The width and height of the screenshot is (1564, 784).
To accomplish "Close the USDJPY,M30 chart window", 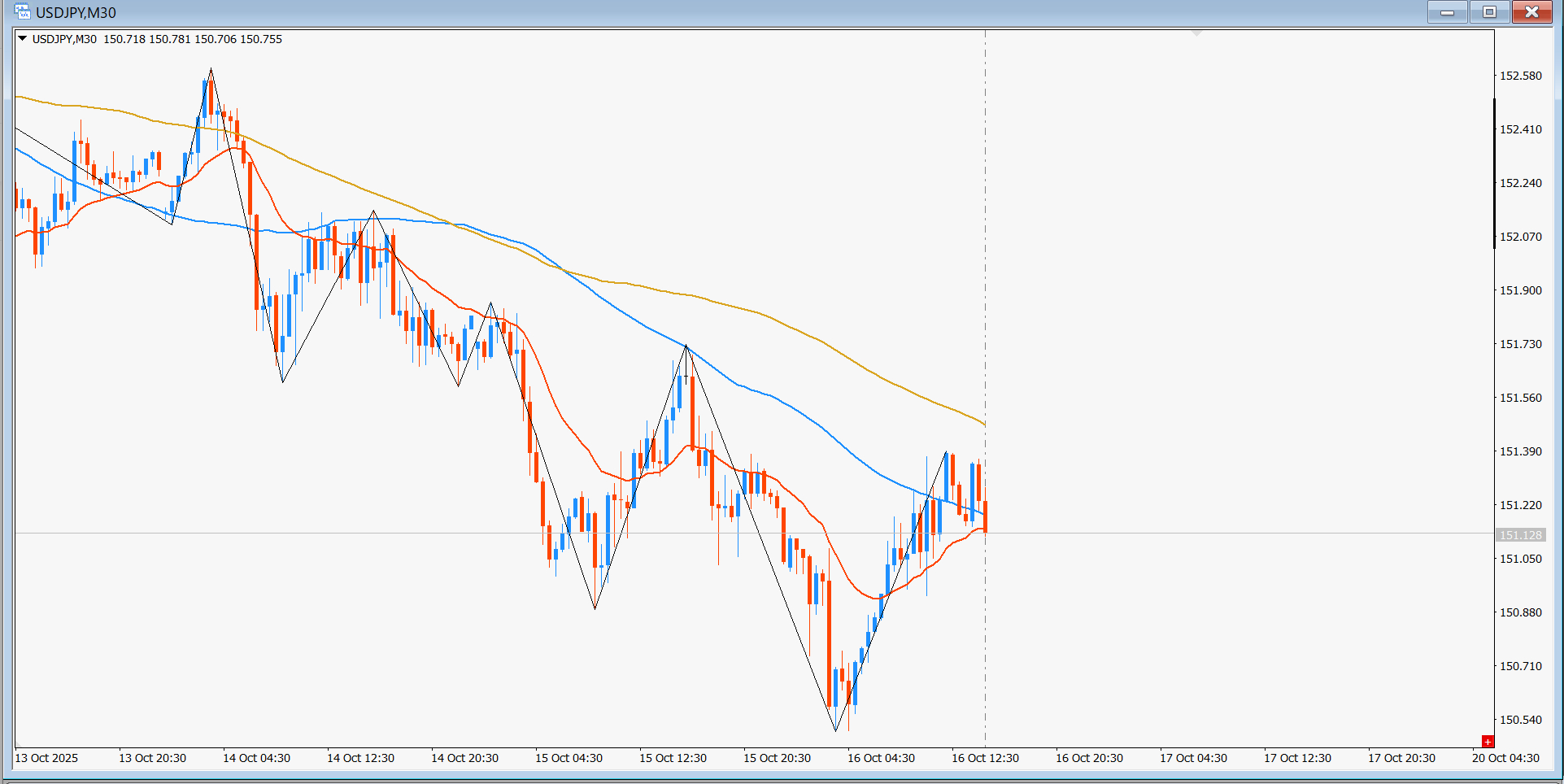I will pos(1532,12).
